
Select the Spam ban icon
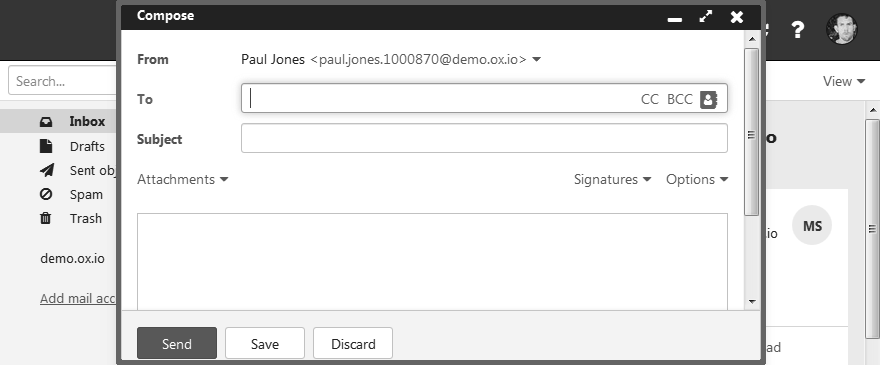46,194
